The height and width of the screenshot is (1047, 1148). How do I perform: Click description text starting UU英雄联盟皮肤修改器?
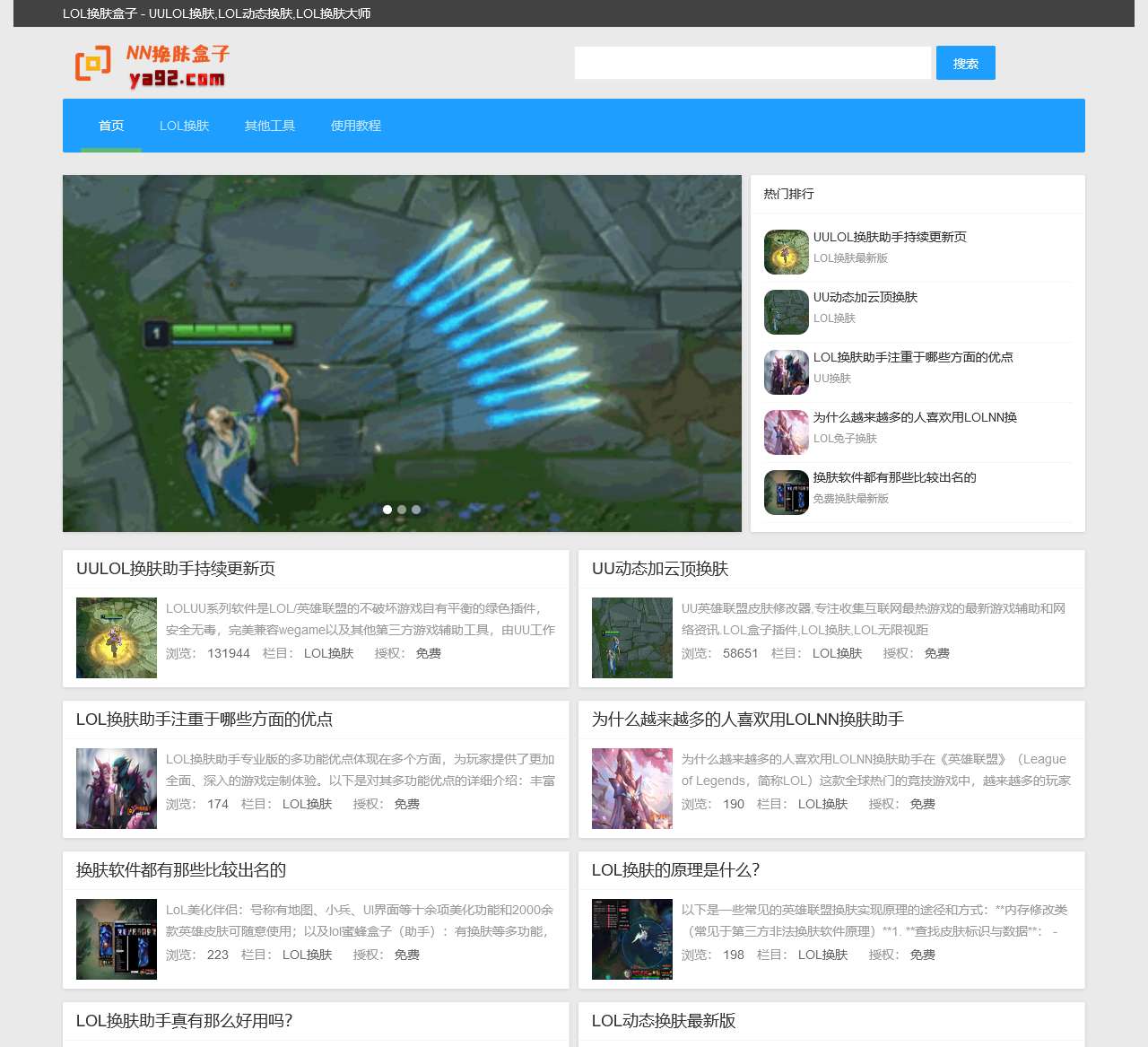(x=874, y=619)
